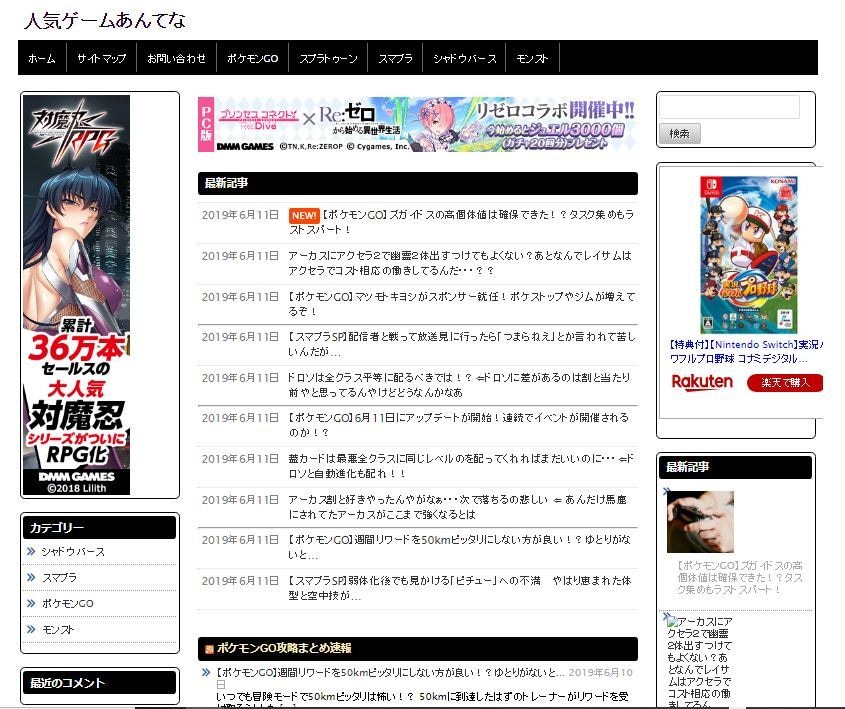Open article about ドロシは全クラス平等に配るべき
The width and height of the screenshot is (845, 709).
[459, 385]
